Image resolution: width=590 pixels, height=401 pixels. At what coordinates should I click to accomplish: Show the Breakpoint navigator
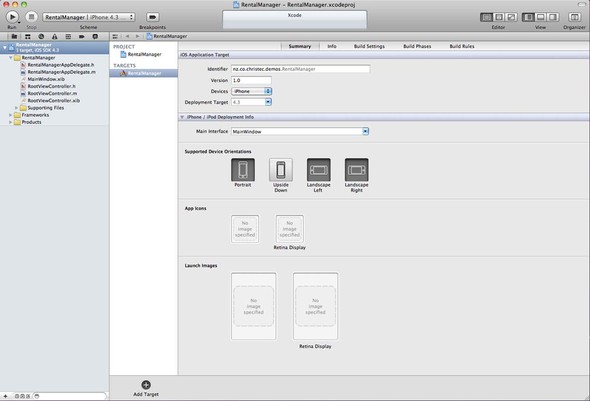(x=82, y=36)
